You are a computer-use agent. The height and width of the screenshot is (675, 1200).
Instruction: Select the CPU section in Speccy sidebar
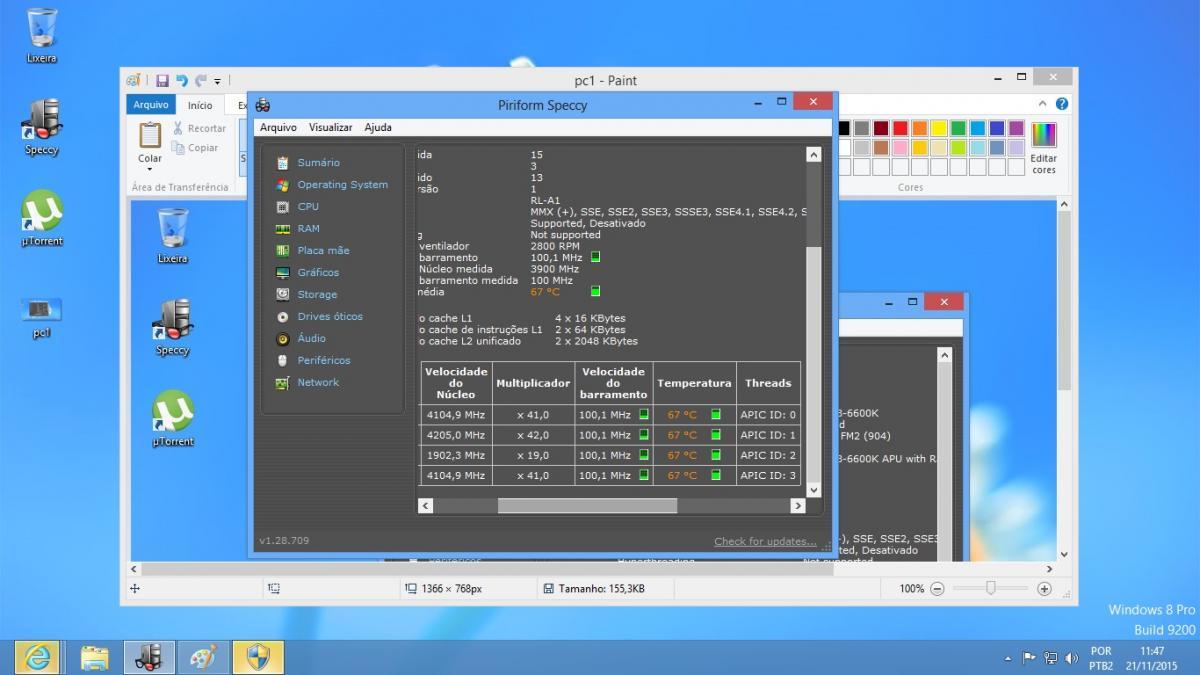coord(308,206)
